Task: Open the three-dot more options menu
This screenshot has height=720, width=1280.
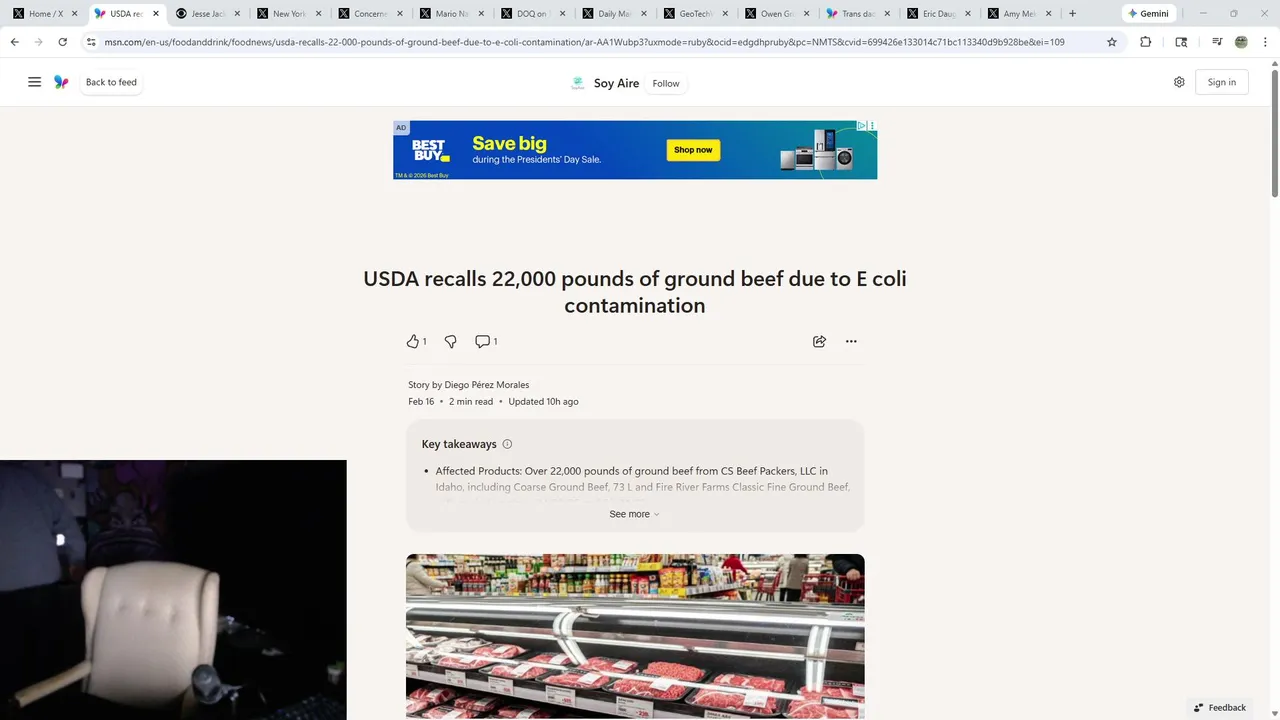Action: click(851, 341)
